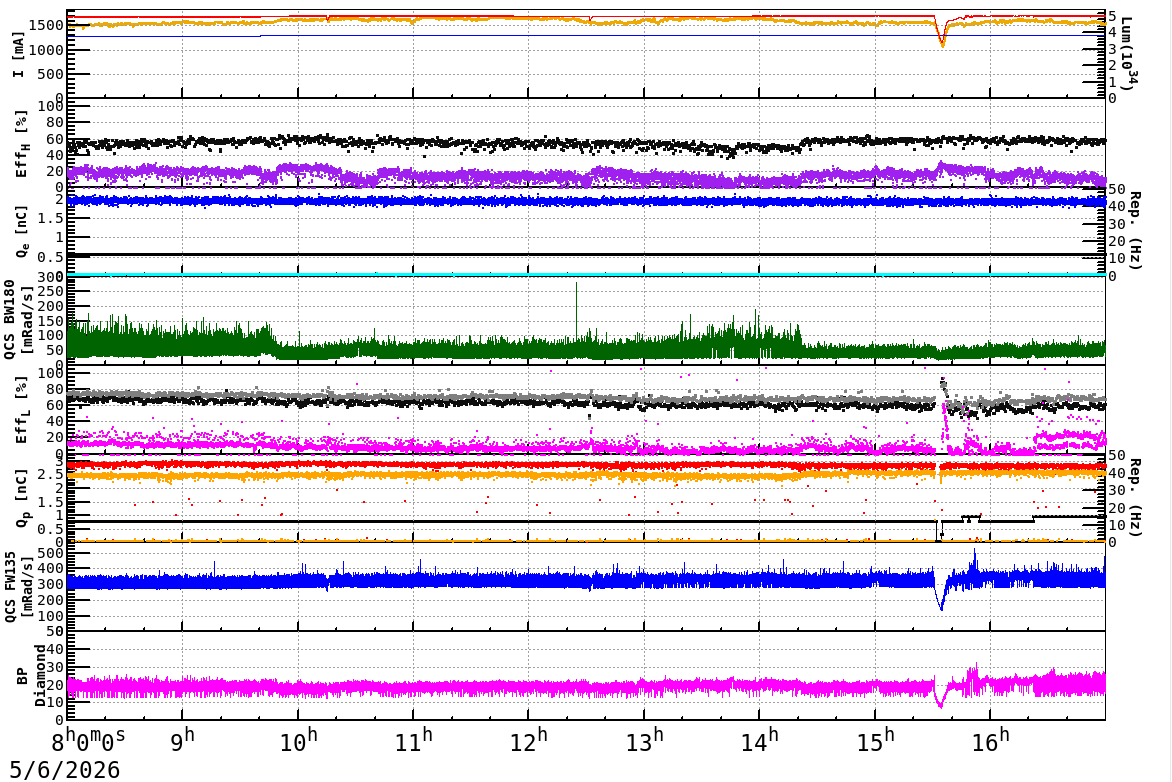Click the "12h" time tick label
The image size is (1172, 782).
[x=529, y=740]
